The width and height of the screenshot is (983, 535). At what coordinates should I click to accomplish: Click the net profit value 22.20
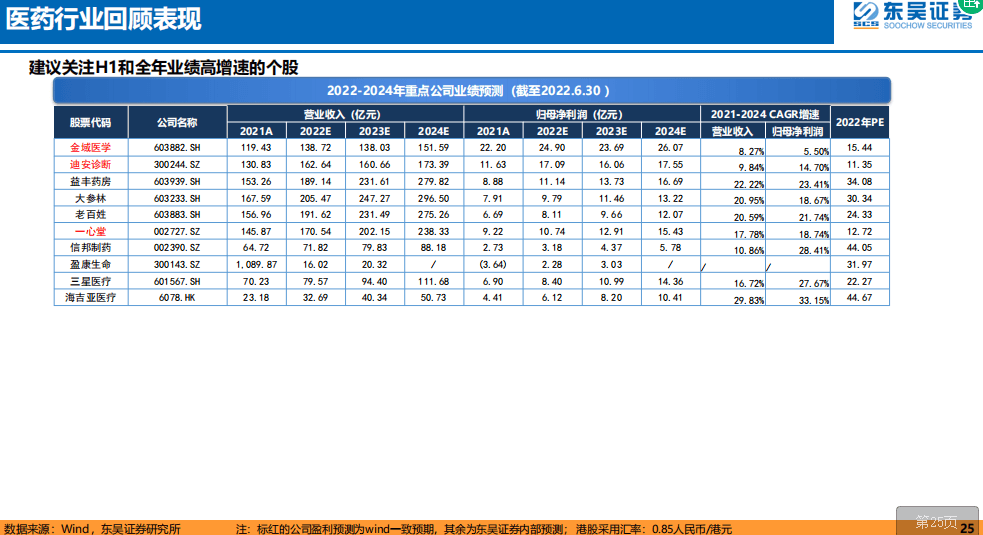pyautogui.click(x=493, y=148)
